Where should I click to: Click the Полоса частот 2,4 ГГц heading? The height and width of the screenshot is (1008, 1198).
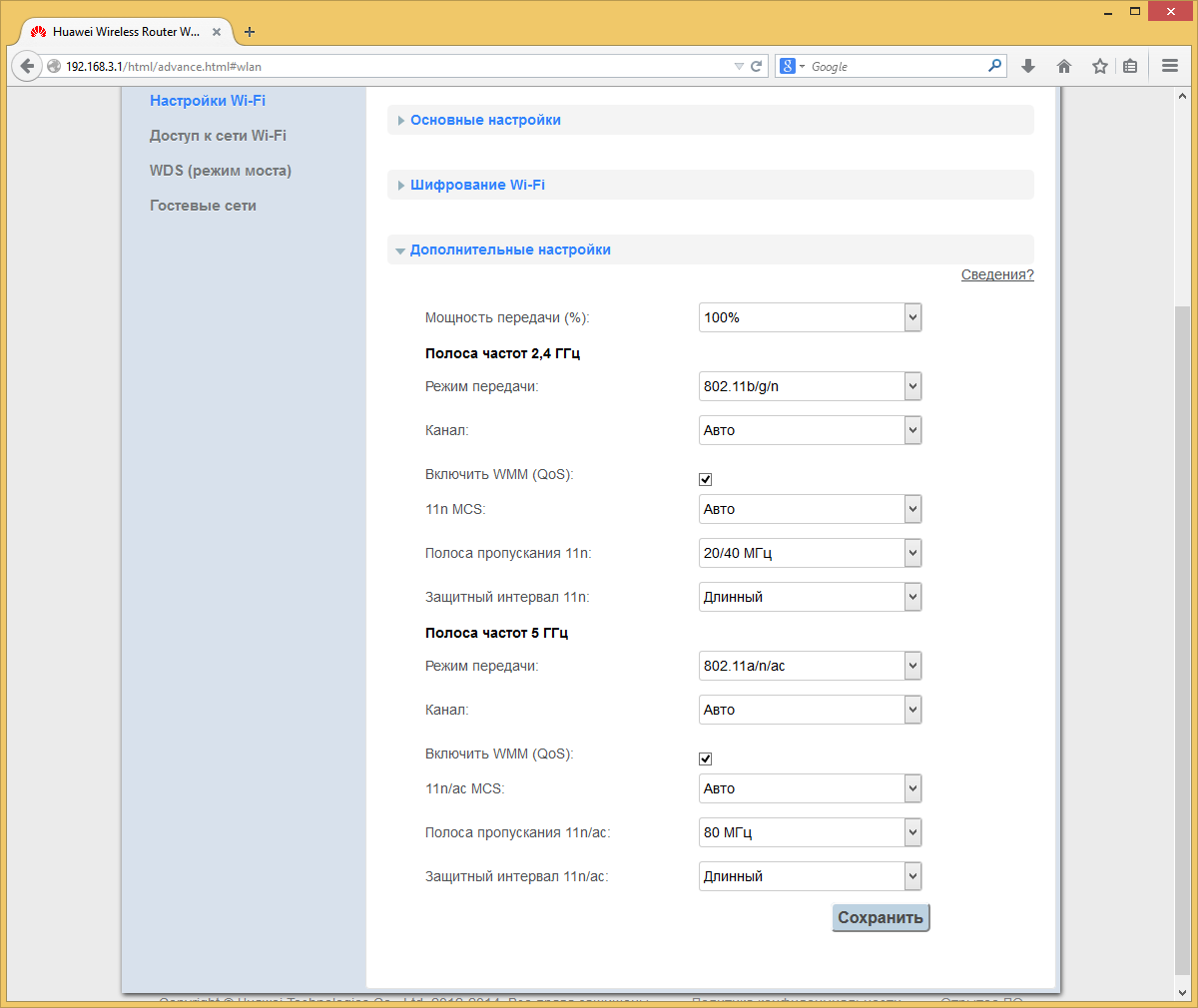[502, 353]
